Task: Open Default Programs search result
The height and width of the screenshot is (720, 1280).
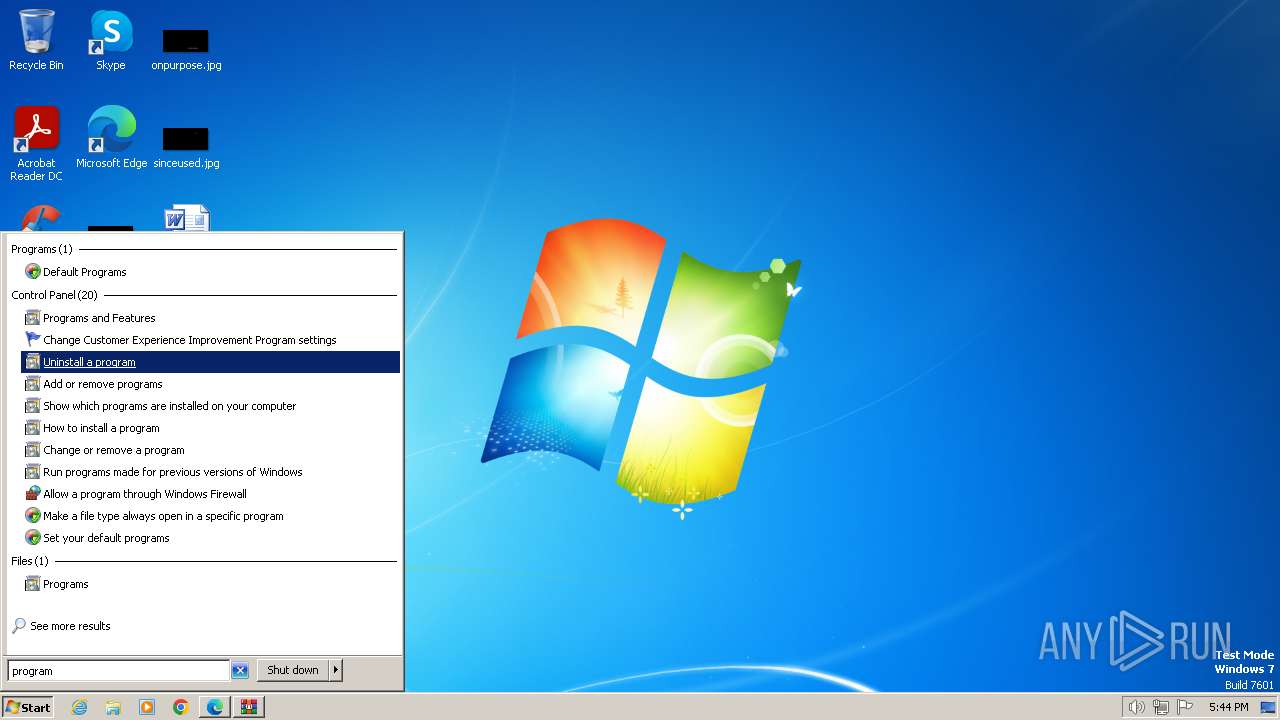Action: pos(211,272)
